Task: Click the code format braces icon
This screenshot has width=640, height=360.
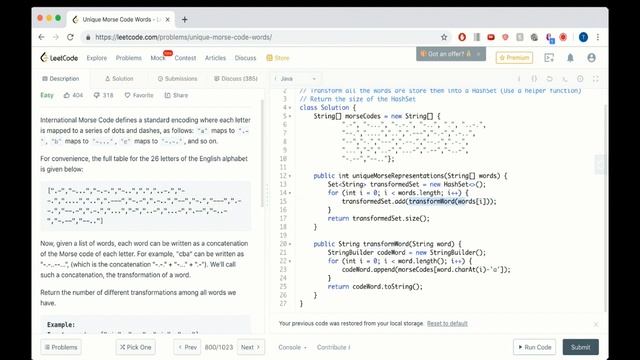Action: [x=534, y=78]
